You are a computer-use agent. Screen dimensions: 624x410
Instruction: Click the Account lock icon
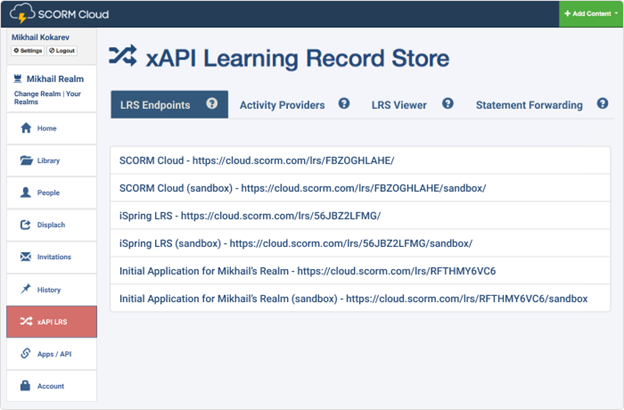(x=26, y=386)
